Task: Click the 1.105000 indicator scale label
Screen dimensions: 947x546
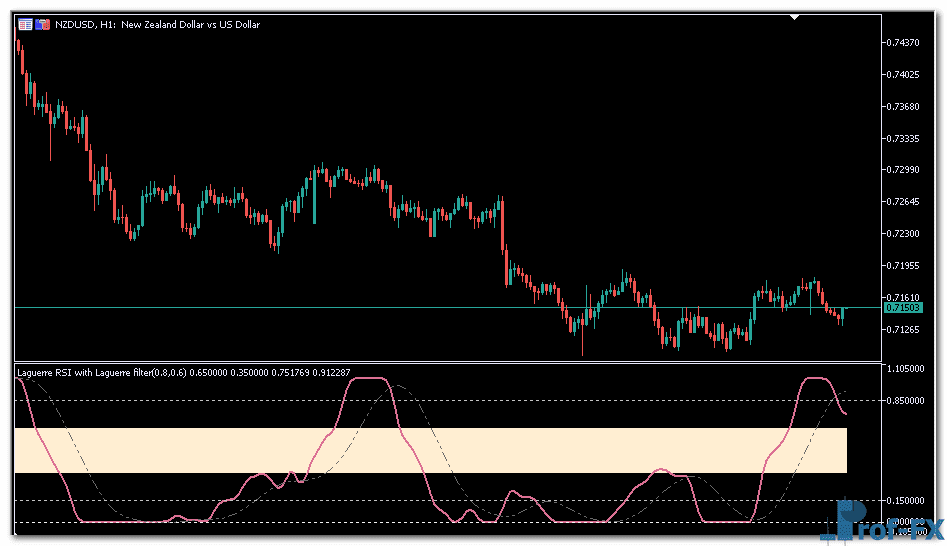Action: pos(906,369)
